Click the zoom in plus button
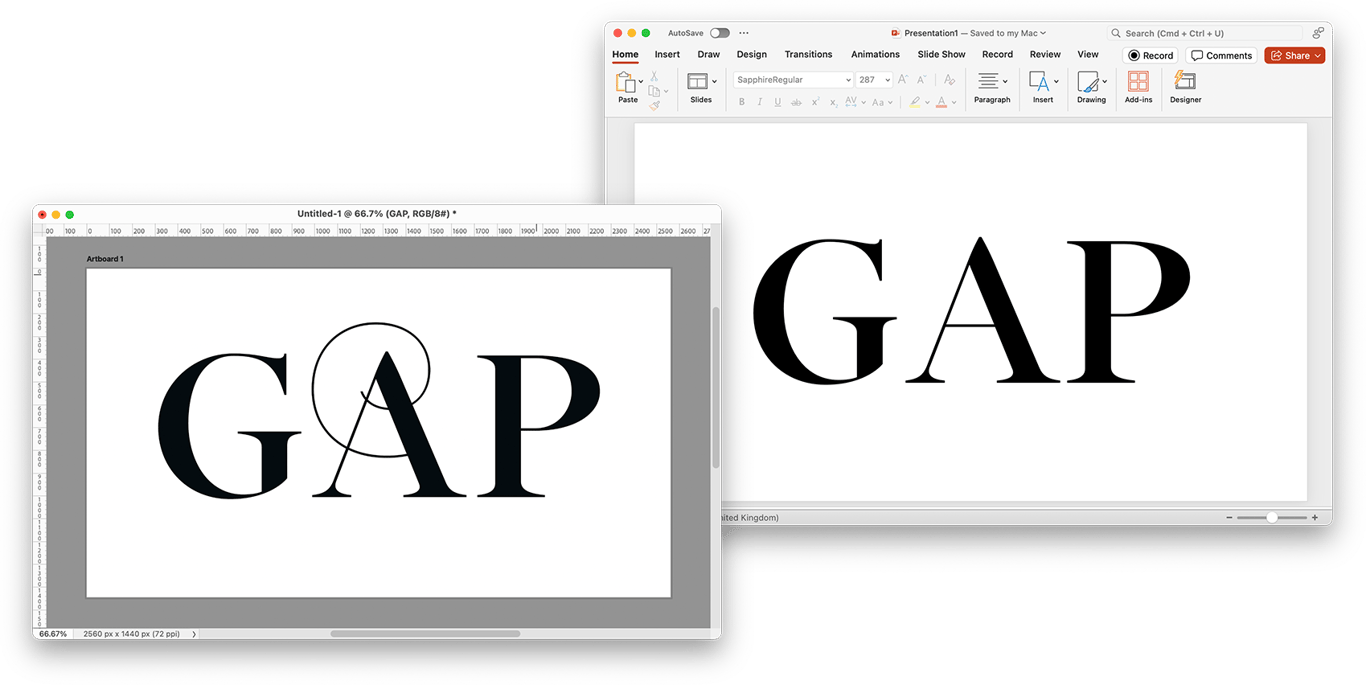 pos(1315,518)
